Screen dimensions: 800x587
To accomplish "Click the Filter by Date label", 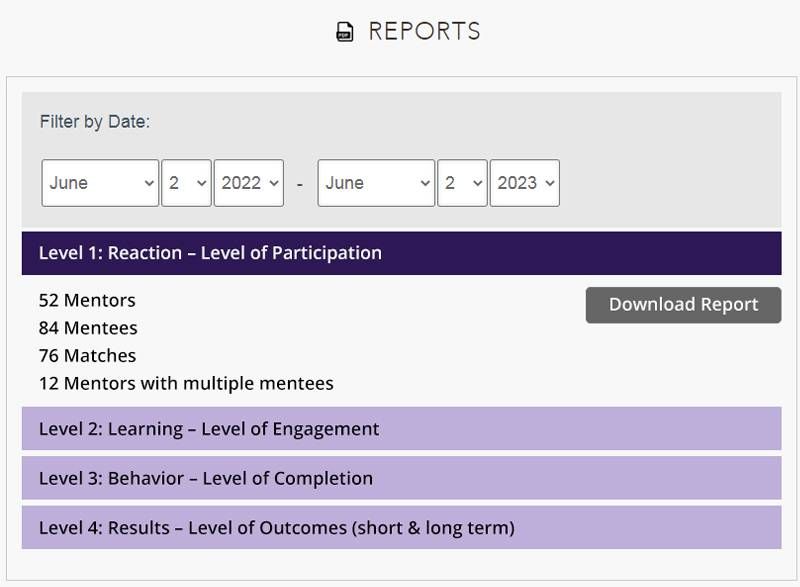I will pyautogui.click(x=94, y=122).
